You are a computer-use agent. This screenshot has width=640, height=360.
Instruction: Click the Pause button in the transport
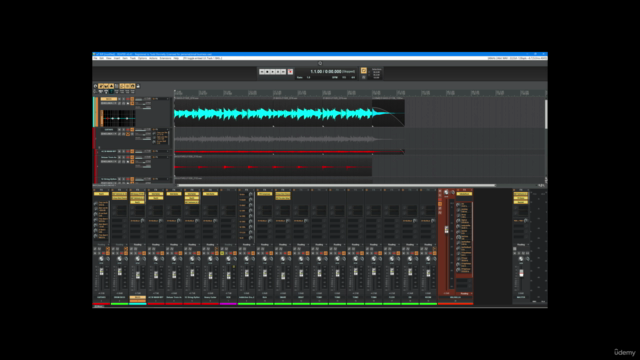coord(278,71)
